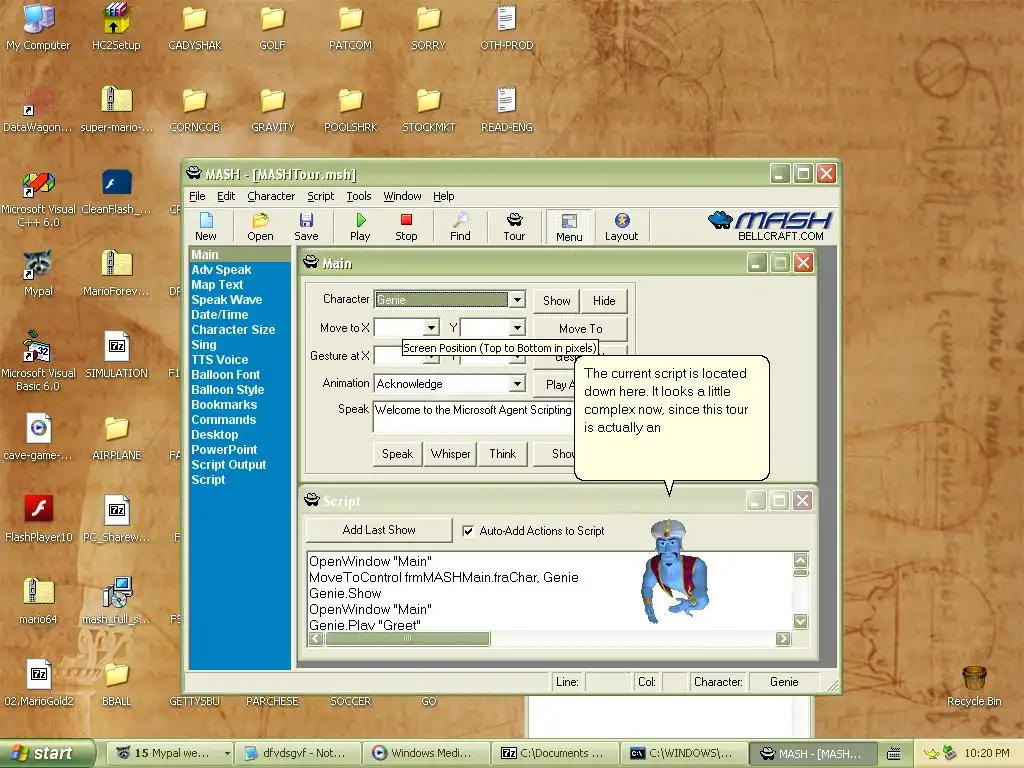This screenshot has height=768, width=1024.
Task: Select the Mypal raccoon desktop icon
Action: [x=38, y=274]
